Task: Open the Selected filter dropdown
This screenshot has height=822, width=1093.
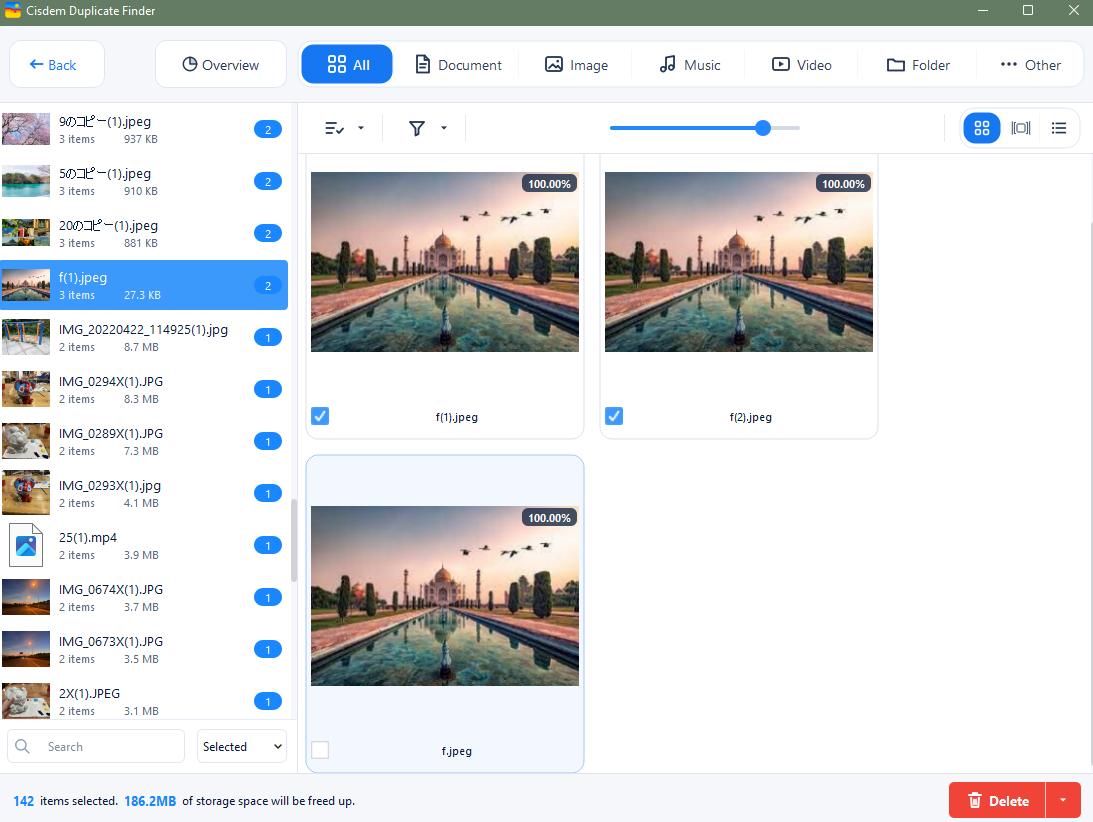Action: click(x=242, y=747)
